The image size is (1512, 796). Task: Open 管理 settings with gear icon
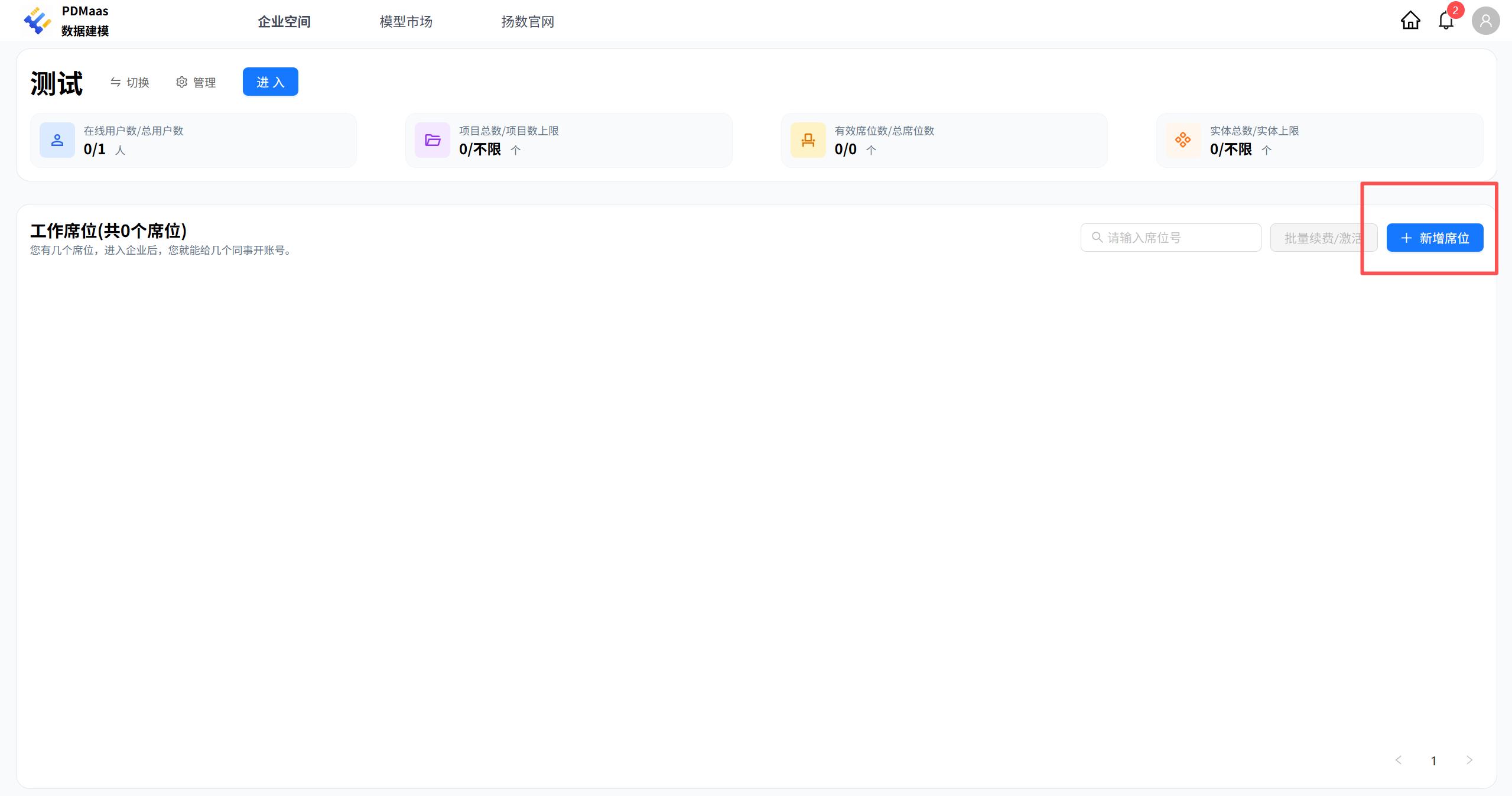point(196,83)
